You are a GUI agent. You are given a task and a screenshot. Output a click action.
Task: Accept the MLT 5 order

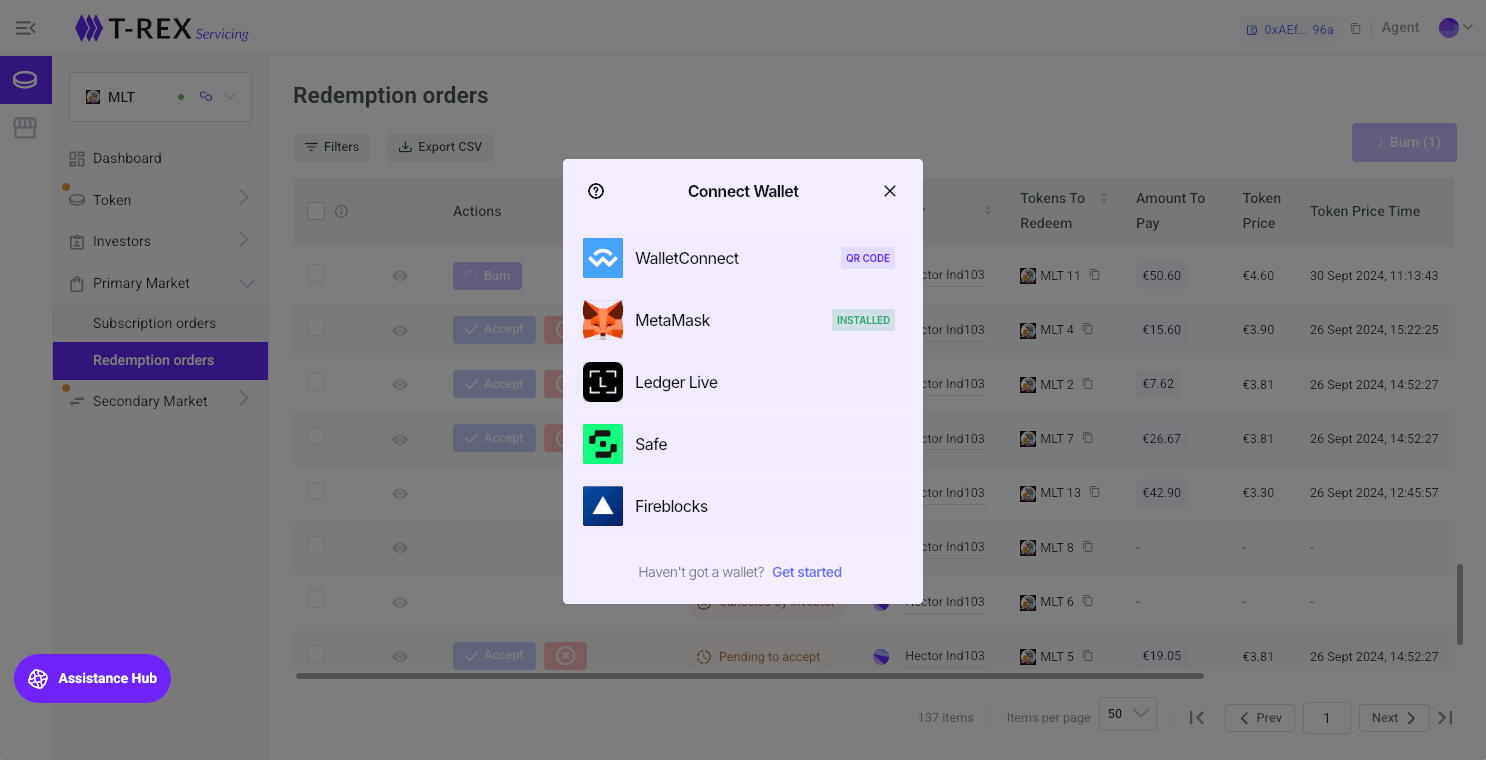click(x=494, y=655)
